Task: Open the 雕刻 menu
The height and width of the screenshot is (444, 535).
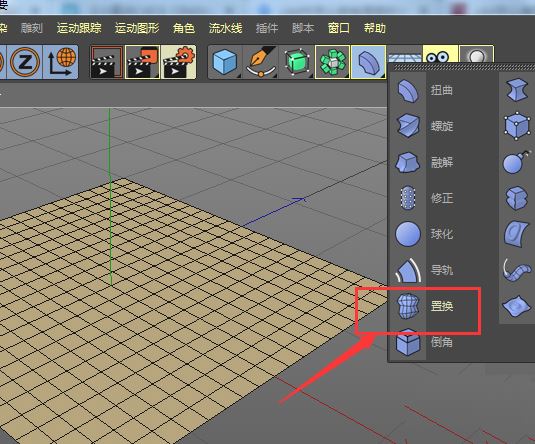Action: [32, 28]
